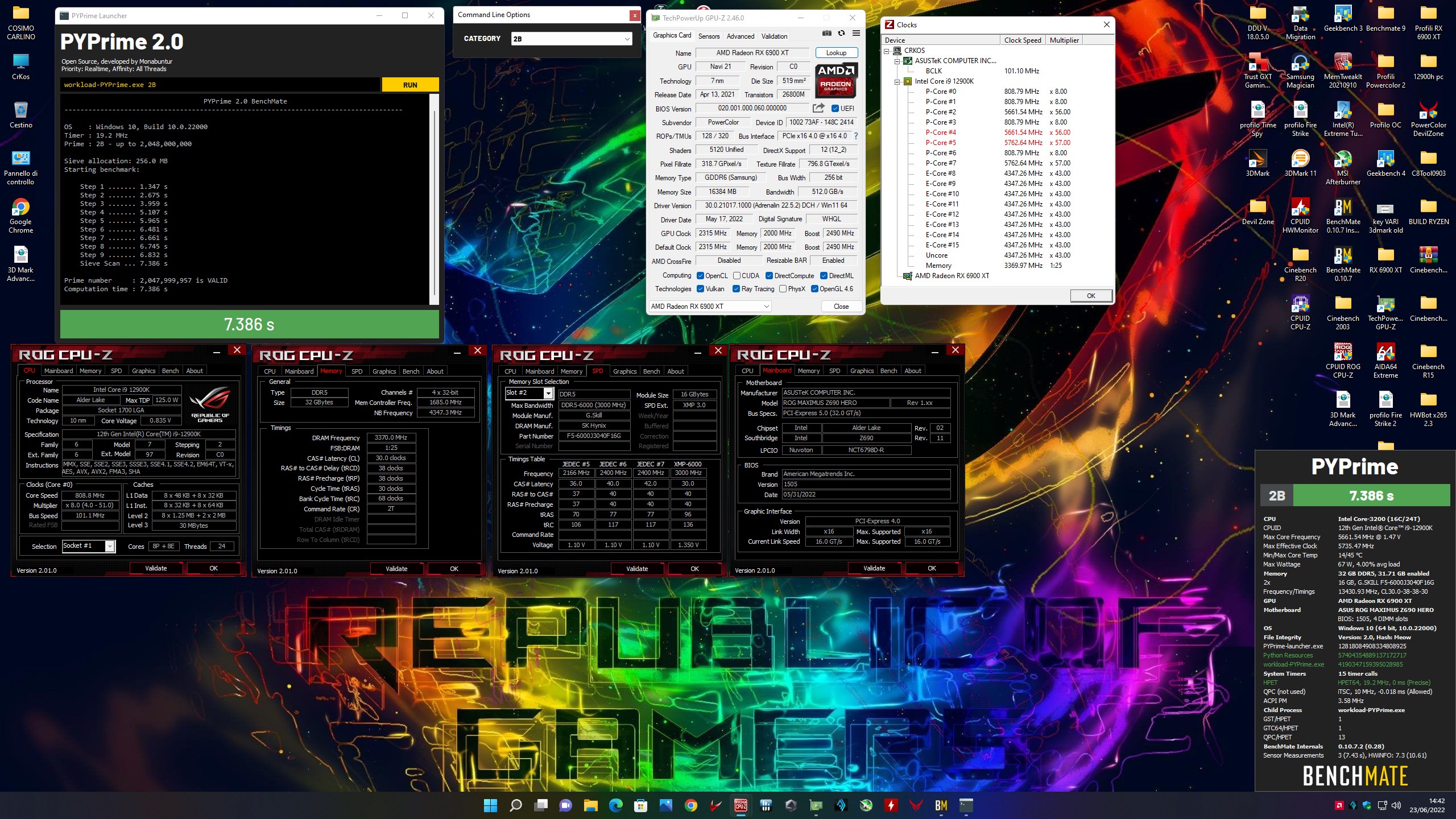Switch to the Sensors tab in GPU-Z
1456x819 pixels.
coord(709,36)
